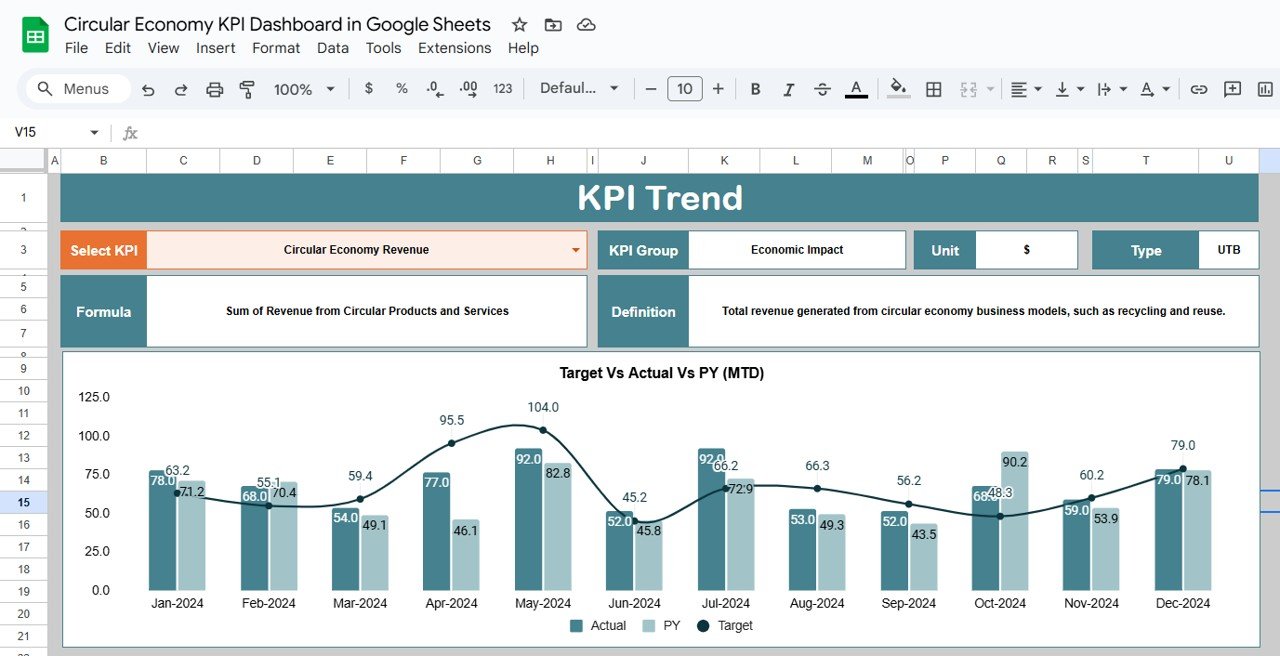Click the Definition description text

tap(973, 311)
